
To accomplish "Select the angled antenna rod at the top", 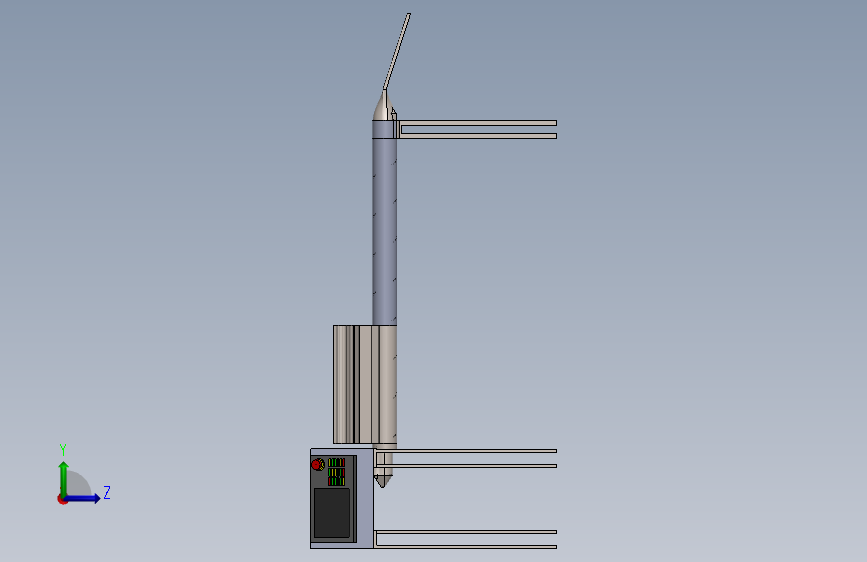I will 397,51.
